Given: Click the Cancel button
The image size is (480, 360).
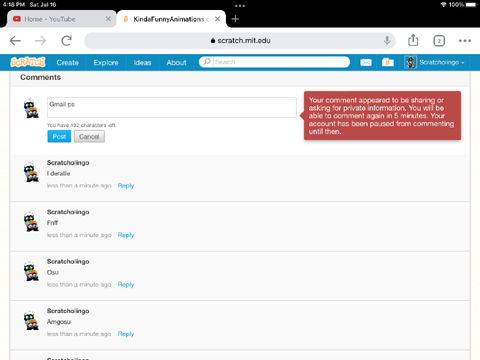Looking at the screenshot, I should (89, 137).
